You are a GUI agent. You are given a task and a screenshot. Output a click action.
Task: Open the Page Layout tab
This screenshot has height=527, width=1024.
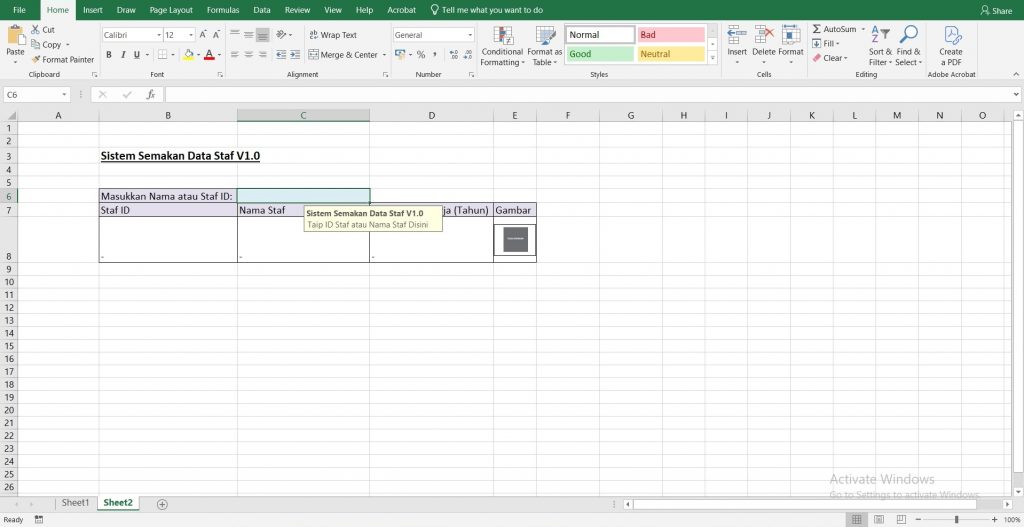(x=171, y=10)
